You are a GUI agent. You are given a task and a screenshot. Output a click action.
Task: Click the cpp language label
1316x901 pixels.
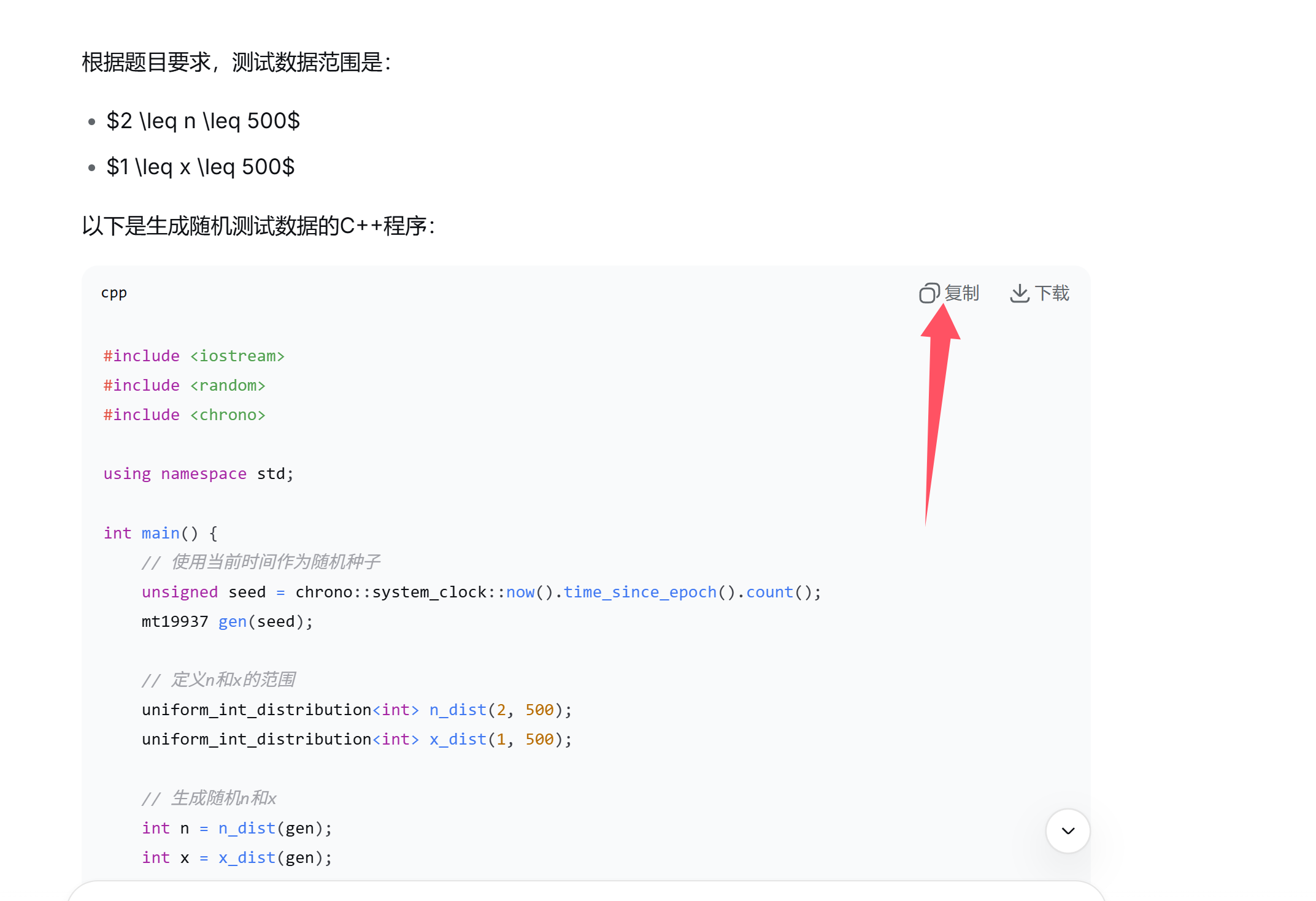pyautogui.click(x=114, y=293)
